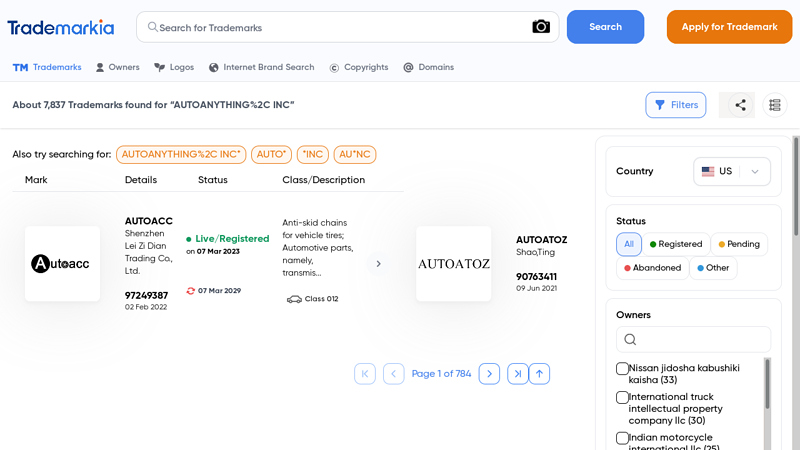Click the Live/Registered status text
Image resolution: width=800 pixels, height=450 pixels.
pos(232,239)
